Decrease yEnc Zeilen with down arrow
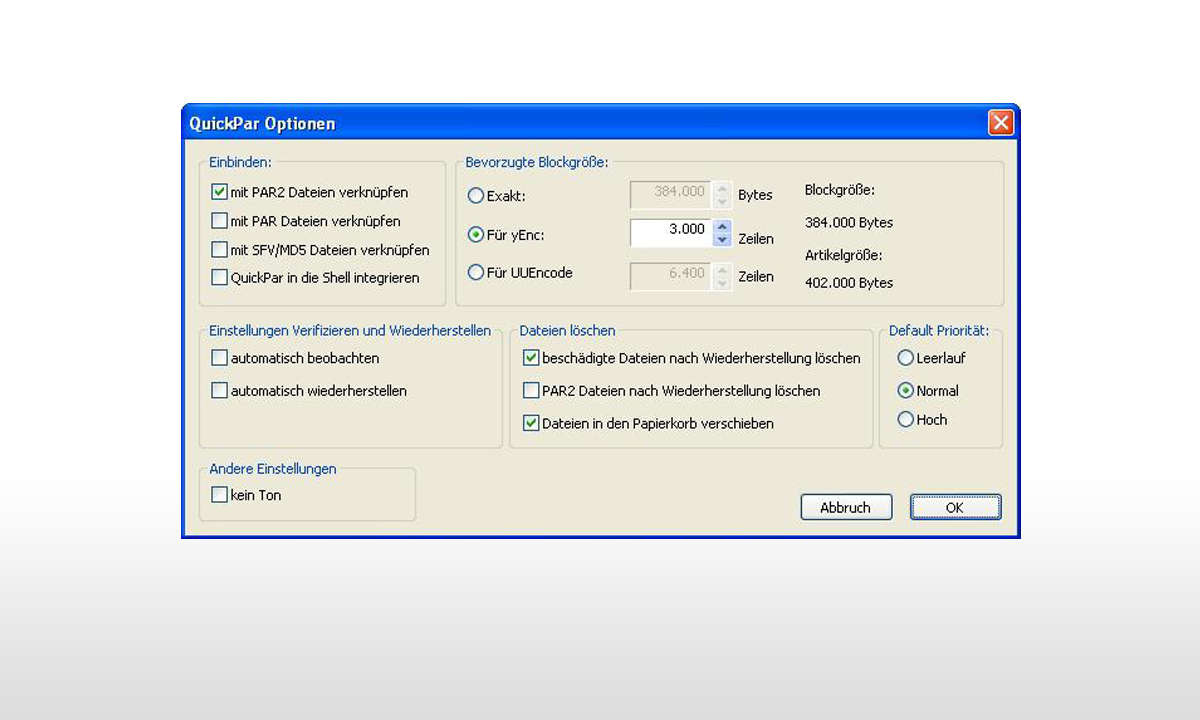Screen dimensions: 1200x720 coord(723,240)
